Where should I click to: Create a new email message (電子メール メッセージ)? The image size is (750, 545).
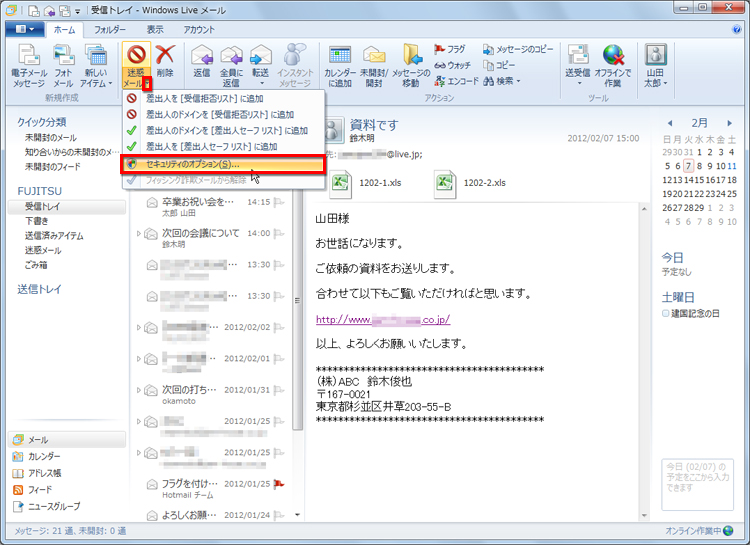[x=29, y=66]
